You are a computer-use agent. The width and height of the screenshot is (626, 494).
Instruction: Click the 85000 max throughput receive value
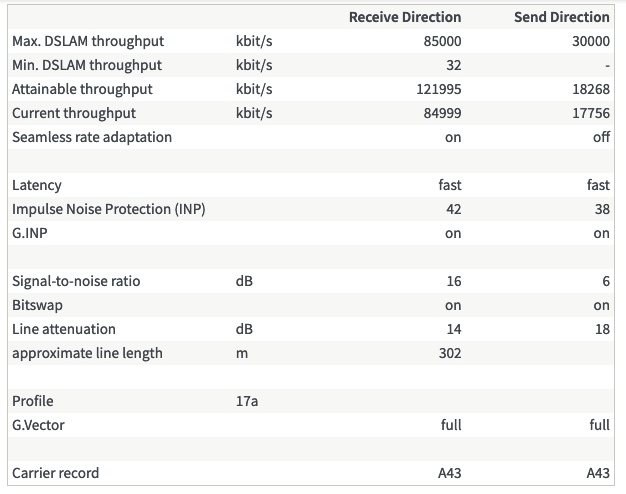pyautogui.click(x=442, y=41)
